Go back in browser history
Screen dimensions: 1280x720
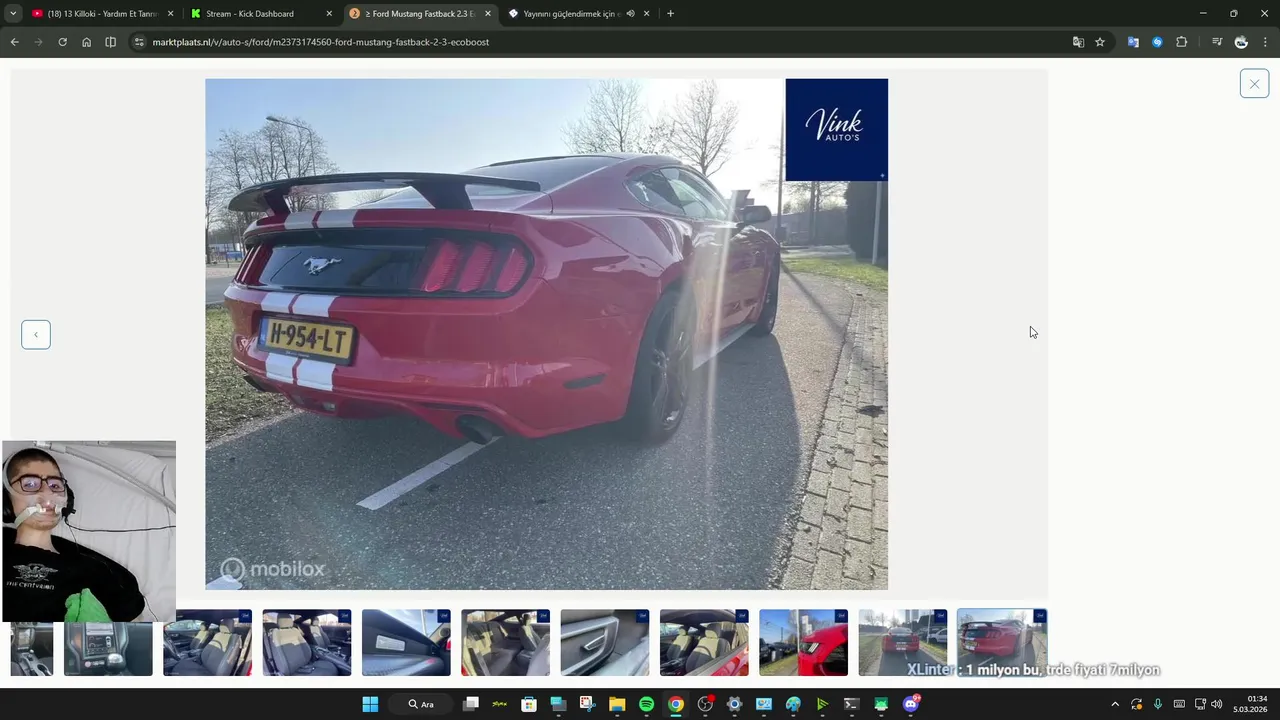click(x=14, y=42)
